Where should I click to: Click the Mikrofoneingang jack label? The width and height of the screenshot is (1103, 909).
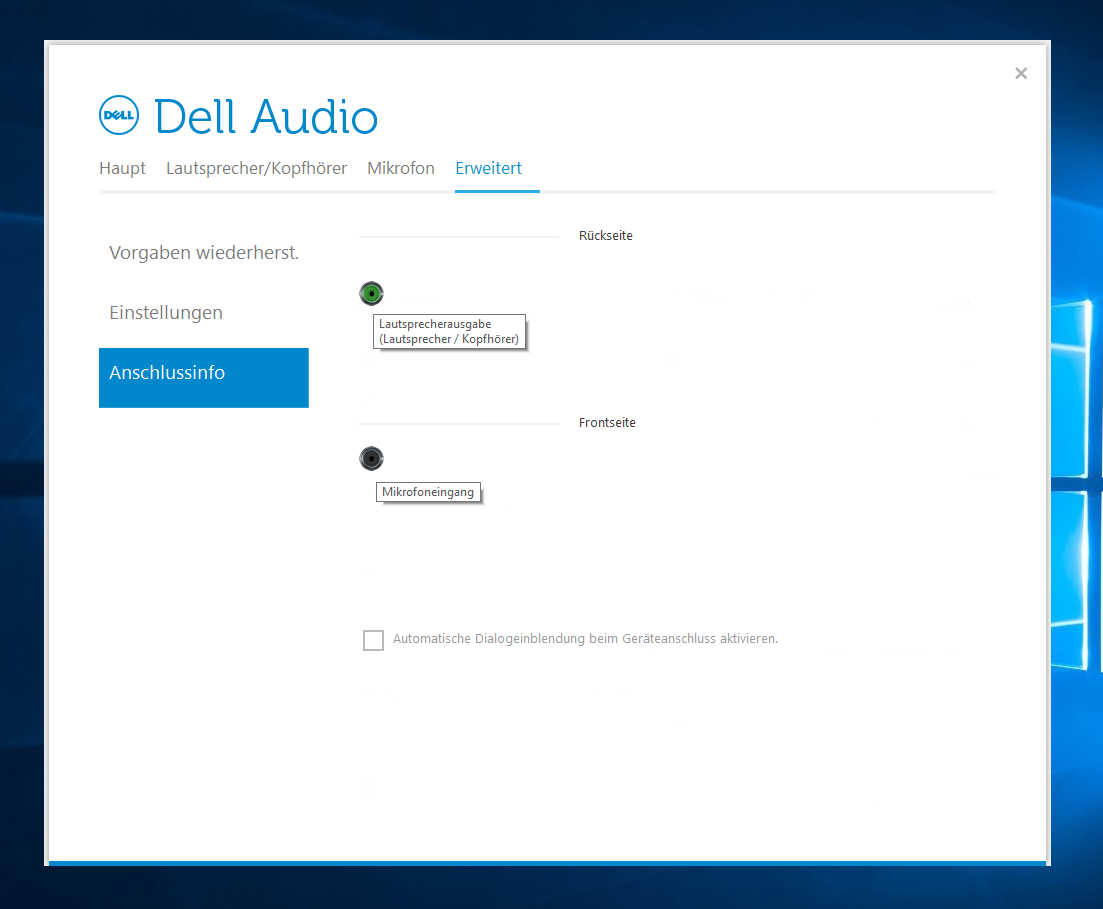(428, 492)
